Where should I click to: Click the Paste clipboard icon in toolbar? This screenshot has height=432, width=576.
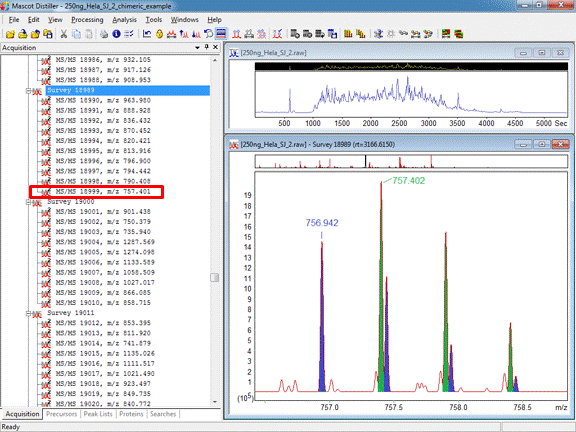tap(89, 34)
